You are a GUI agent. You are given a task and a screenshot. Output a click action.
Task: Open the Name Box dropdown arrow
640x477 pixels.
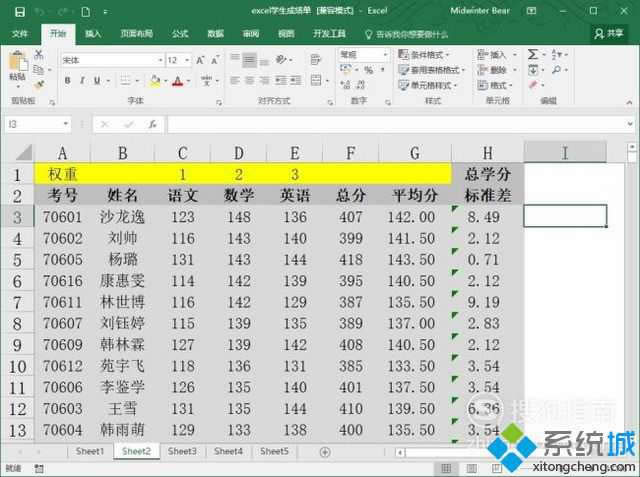pyautogui.click(x=65, y=124)
